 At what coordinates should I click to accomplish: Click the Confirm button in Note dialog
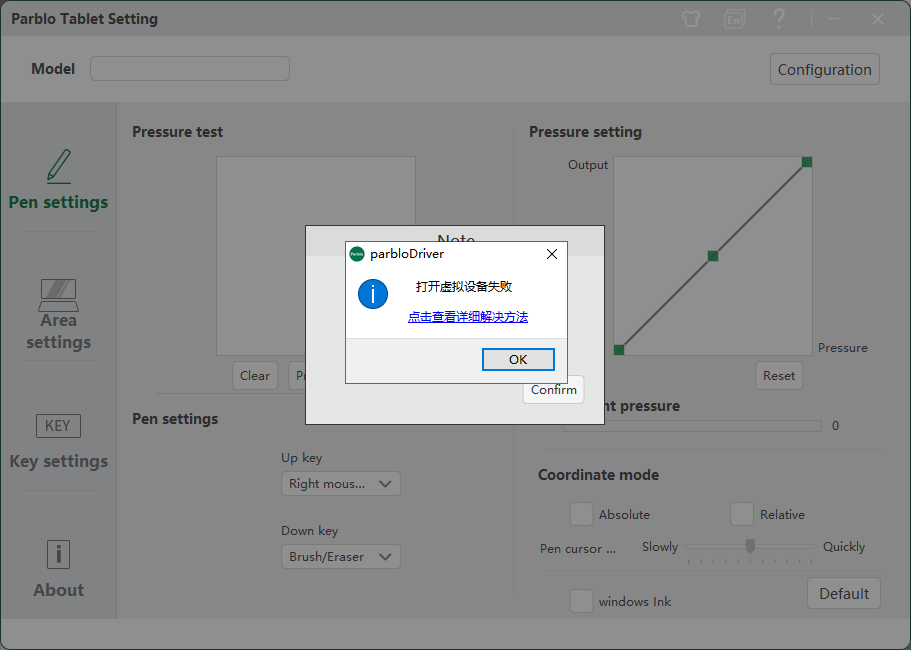554,390
